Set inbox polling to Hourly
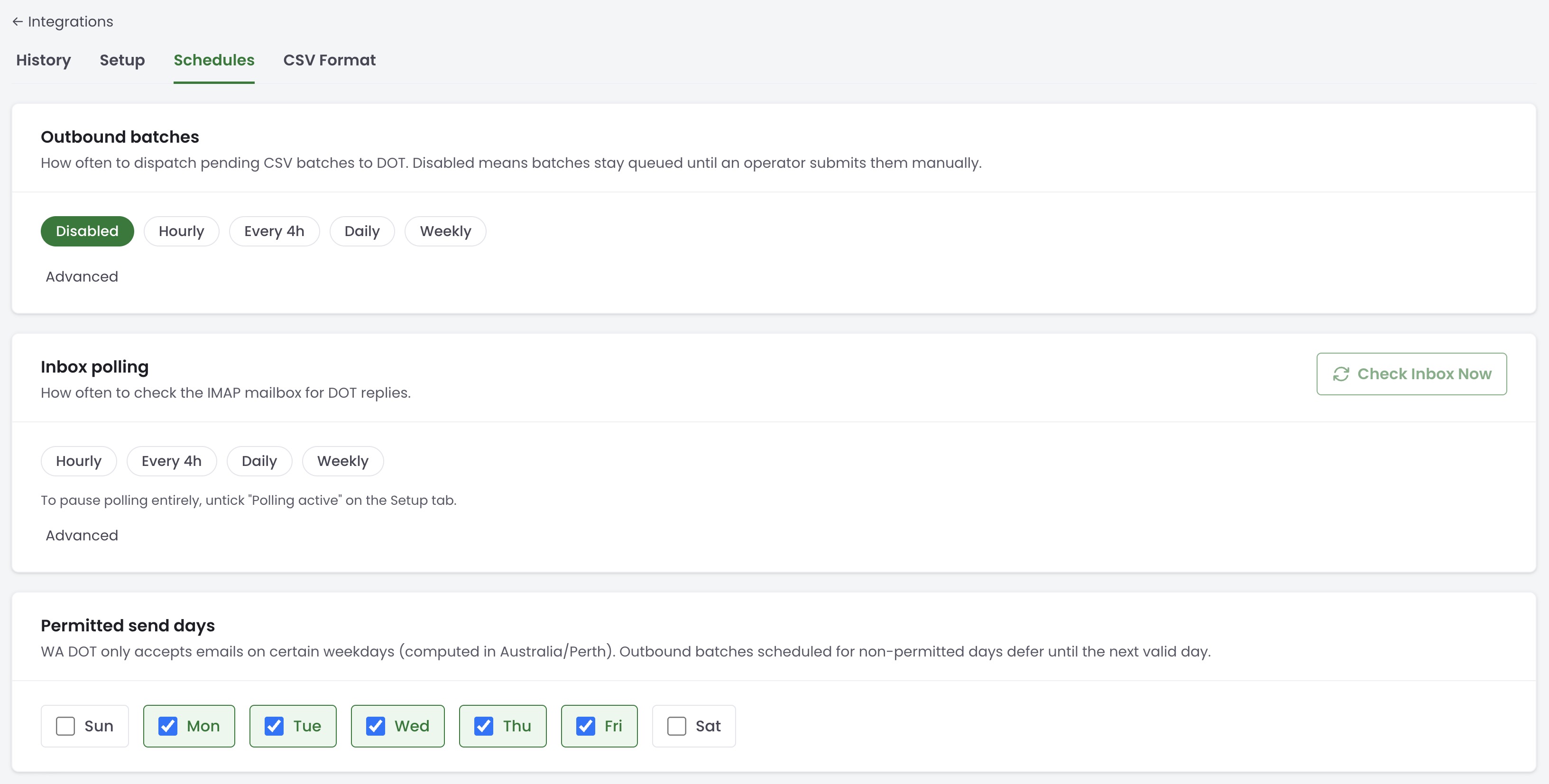This screenshot has width=1549, height=784. (x=79, y=461)
